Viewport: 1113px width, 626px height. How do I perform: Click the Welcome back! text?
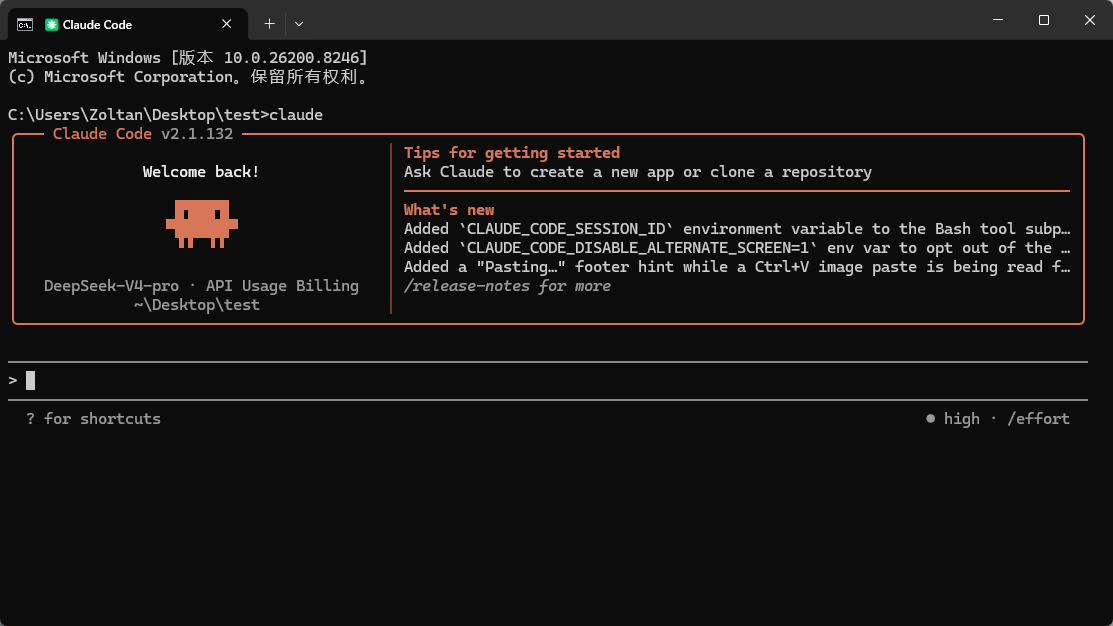[201, 172]
